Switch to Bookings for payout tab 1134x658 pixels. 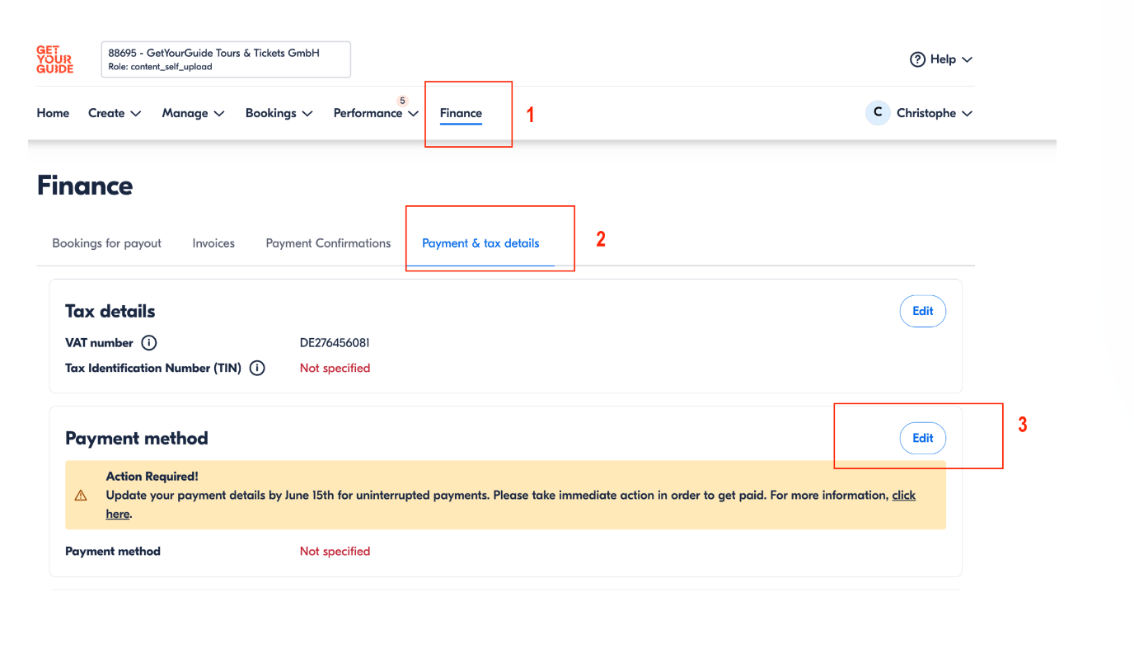[107, 243]
